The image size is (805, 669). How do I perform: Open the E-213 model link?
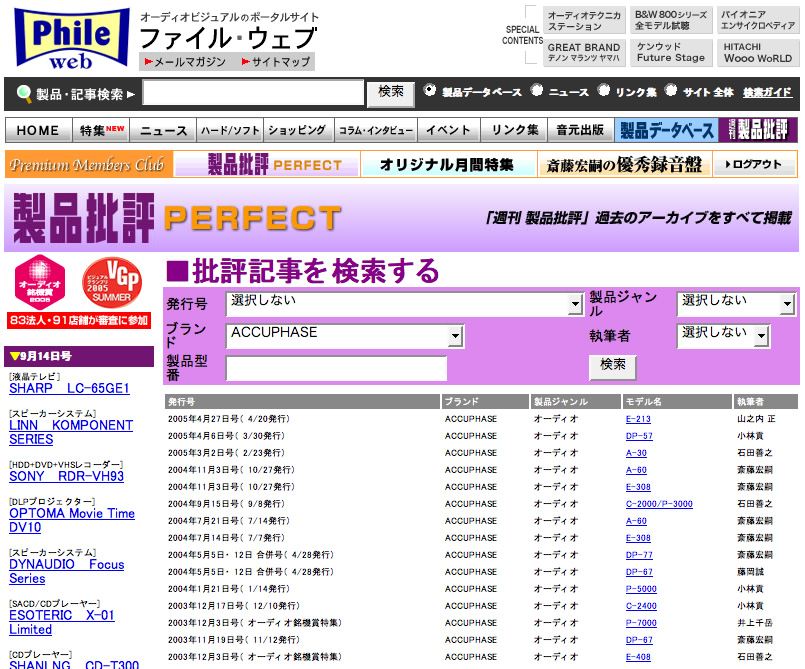(x=638, y=419)
